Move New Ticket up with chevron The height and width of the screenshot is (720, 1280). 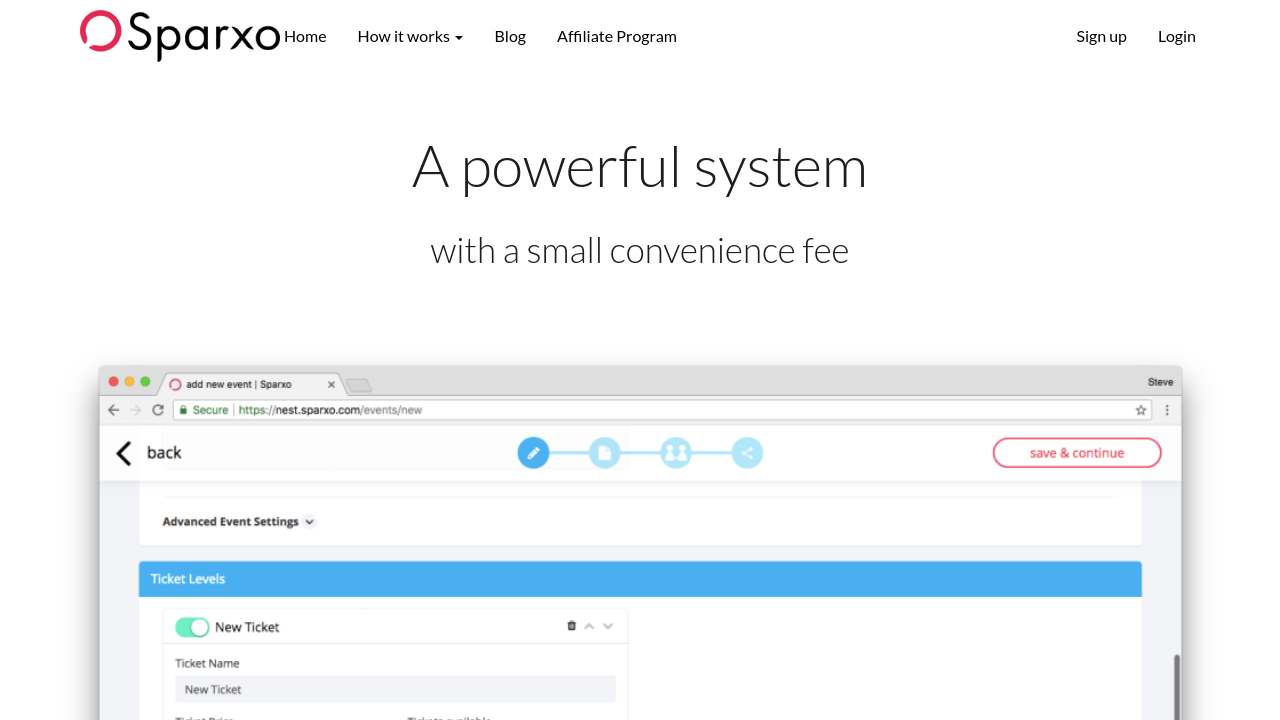(x=589, y=626)
